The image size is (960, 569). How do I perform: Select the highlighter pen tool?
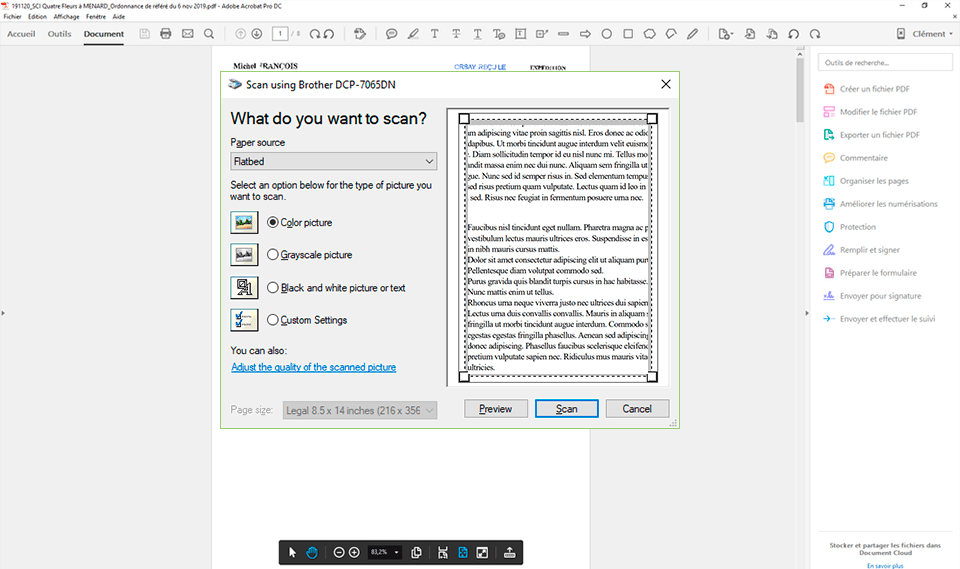[413, 34]
